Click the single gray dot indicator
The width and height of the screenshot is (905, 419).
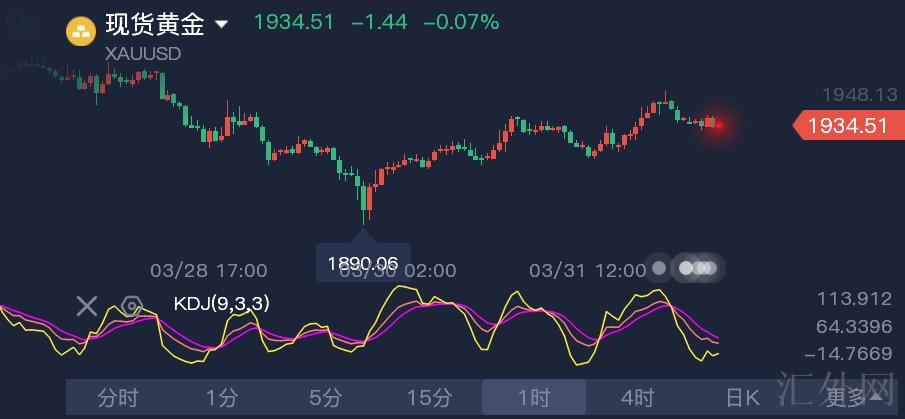(659, 268)
